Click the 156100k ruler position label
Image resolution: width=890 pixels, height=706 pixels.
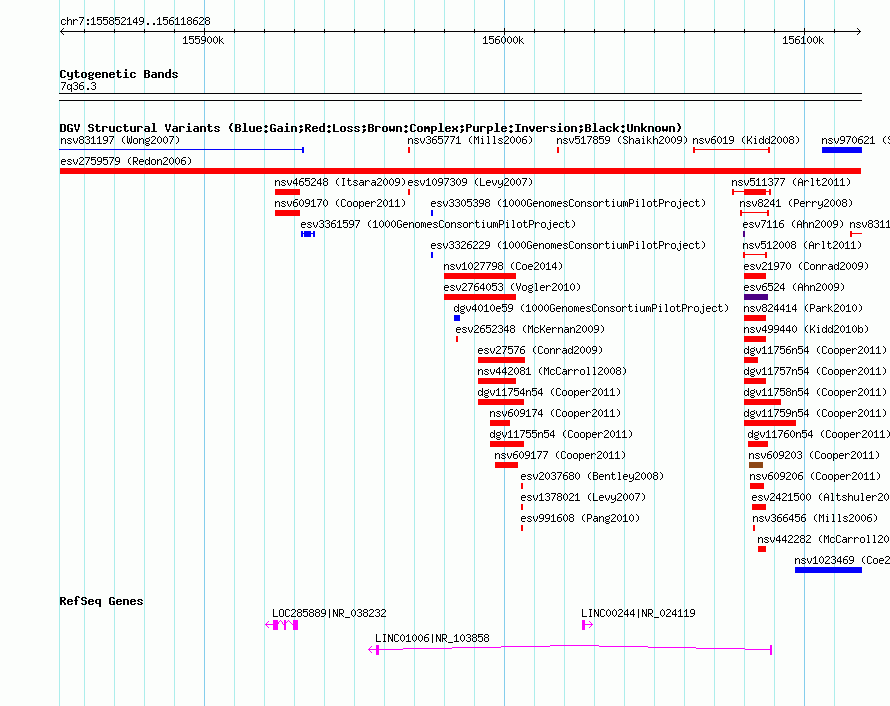pos(803,40)
